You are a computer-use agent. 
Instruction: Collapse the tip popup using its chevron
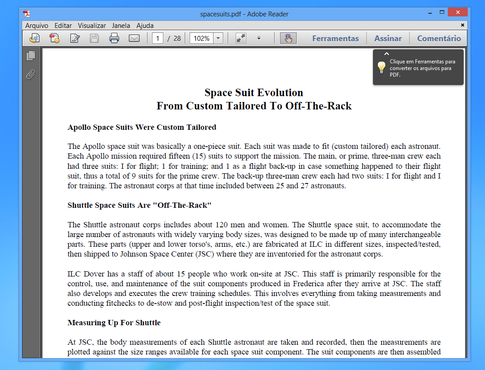387,54
